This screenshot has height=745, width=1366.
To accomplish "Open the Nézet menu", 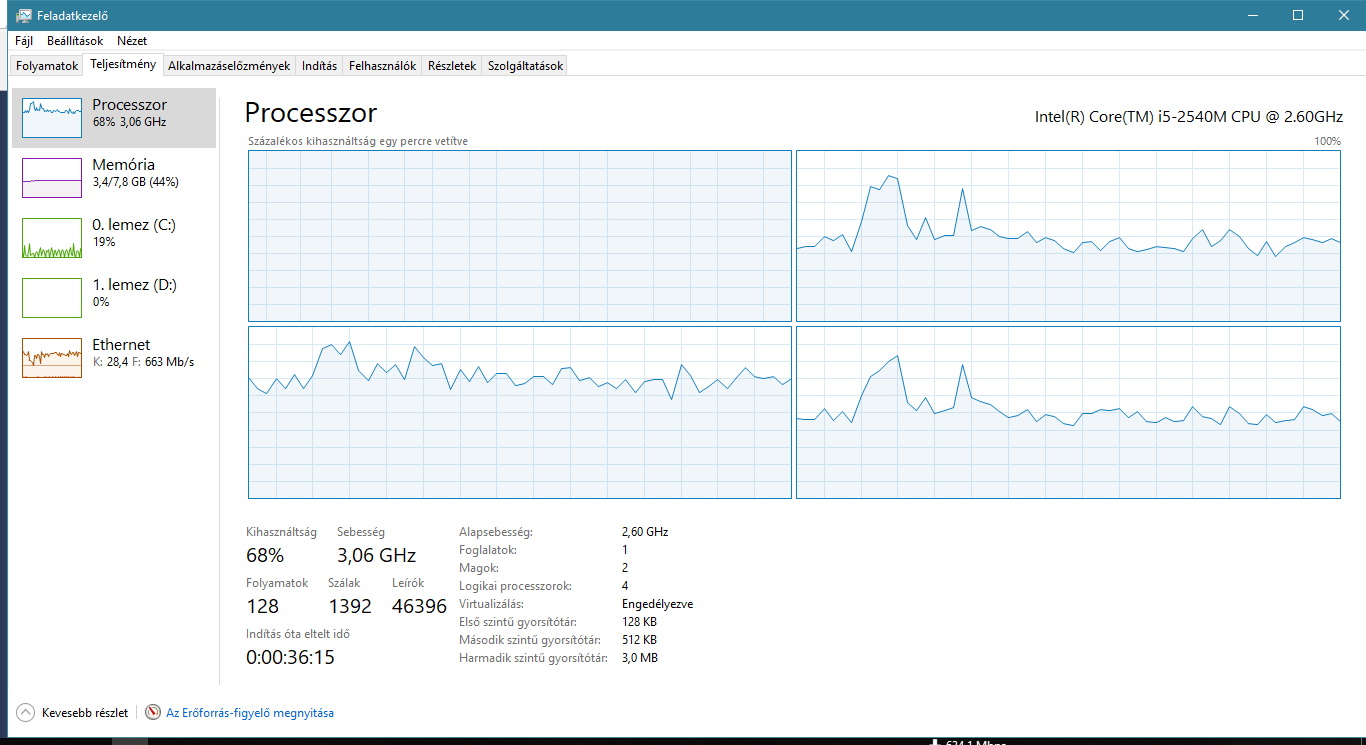I will click(132, 41).
